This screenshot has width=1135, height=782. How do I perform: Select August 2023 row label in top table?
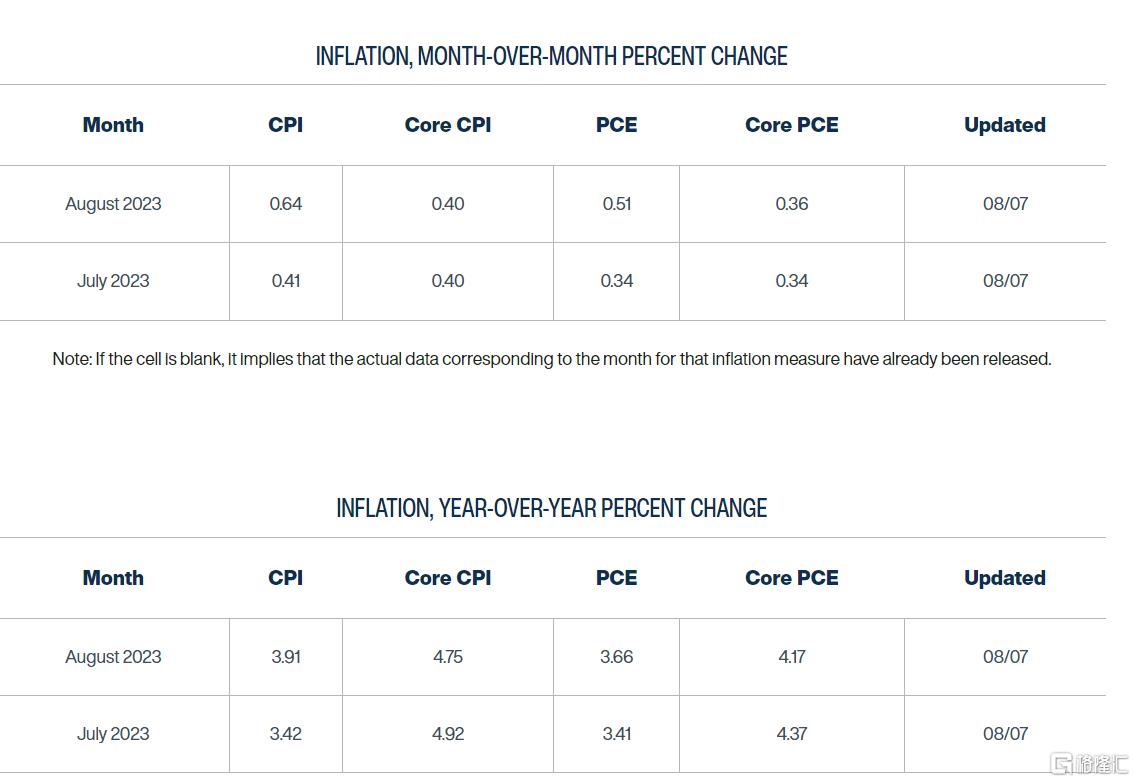[113, 203]
